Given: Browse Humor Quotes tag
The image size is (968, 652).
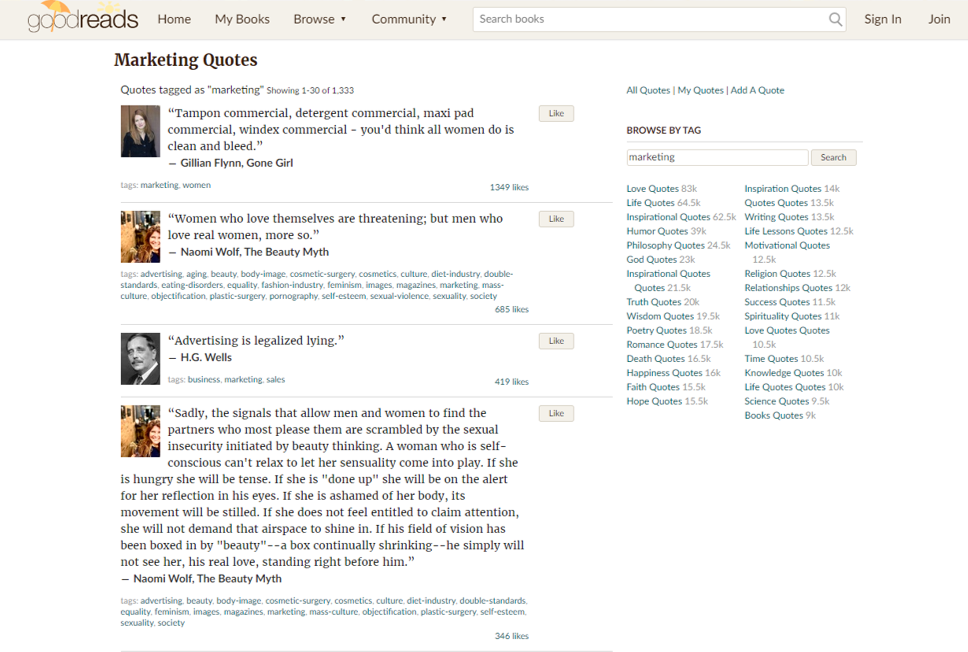Looking at the screenshot, I should click(657, 232).
